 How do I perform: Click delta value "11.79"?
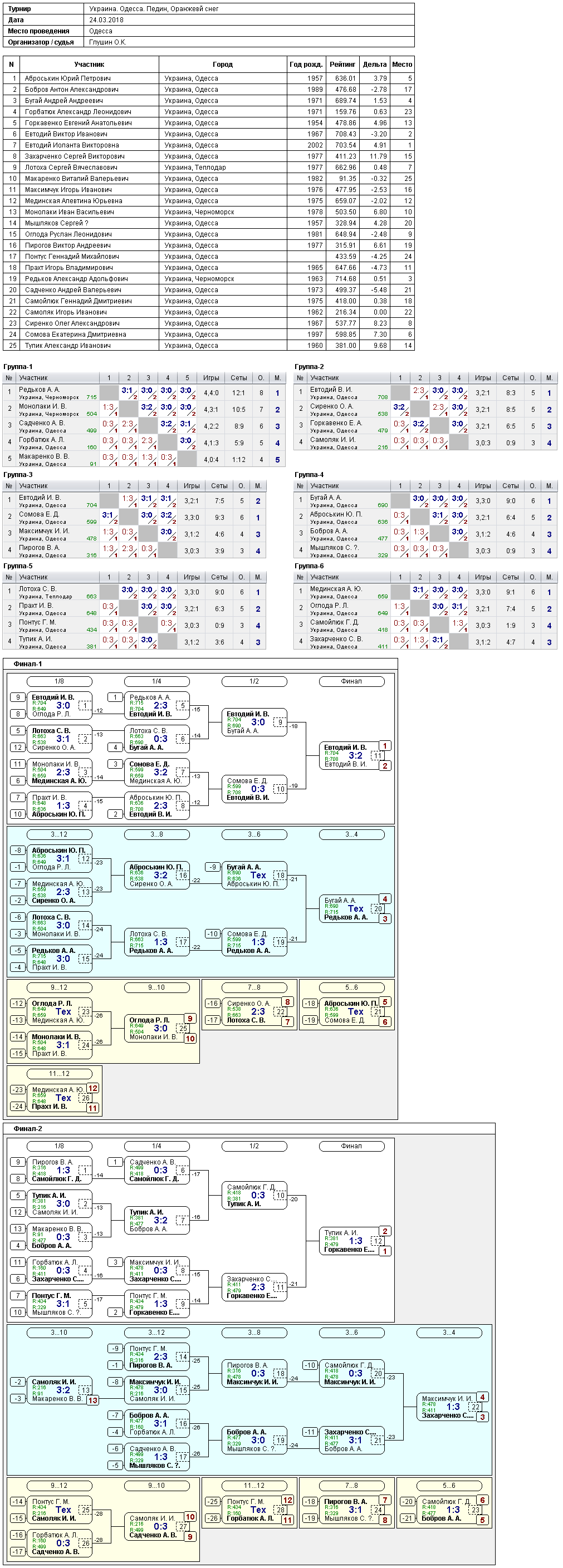[378, 156]
